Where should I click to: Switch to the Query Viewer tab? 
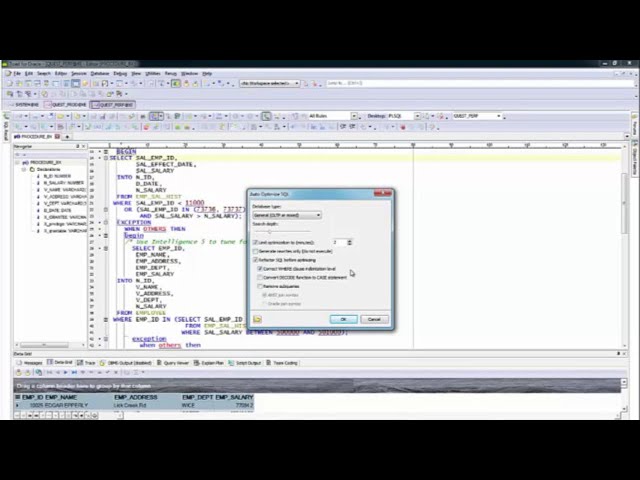tap(173, 363)
